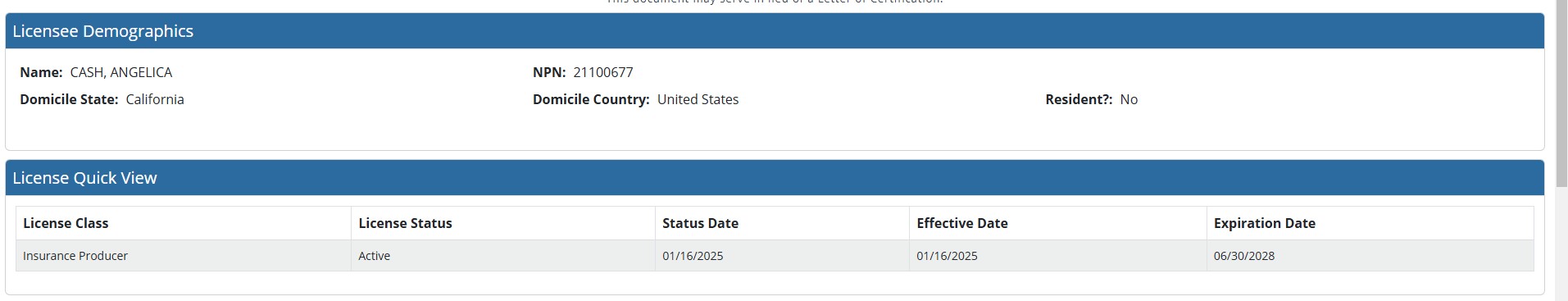This screenshot has height=301, width=1568.
Task: Click the 06/30/2028 expiration date cell
Action: pyautogui.click(x=1370, y=256)
